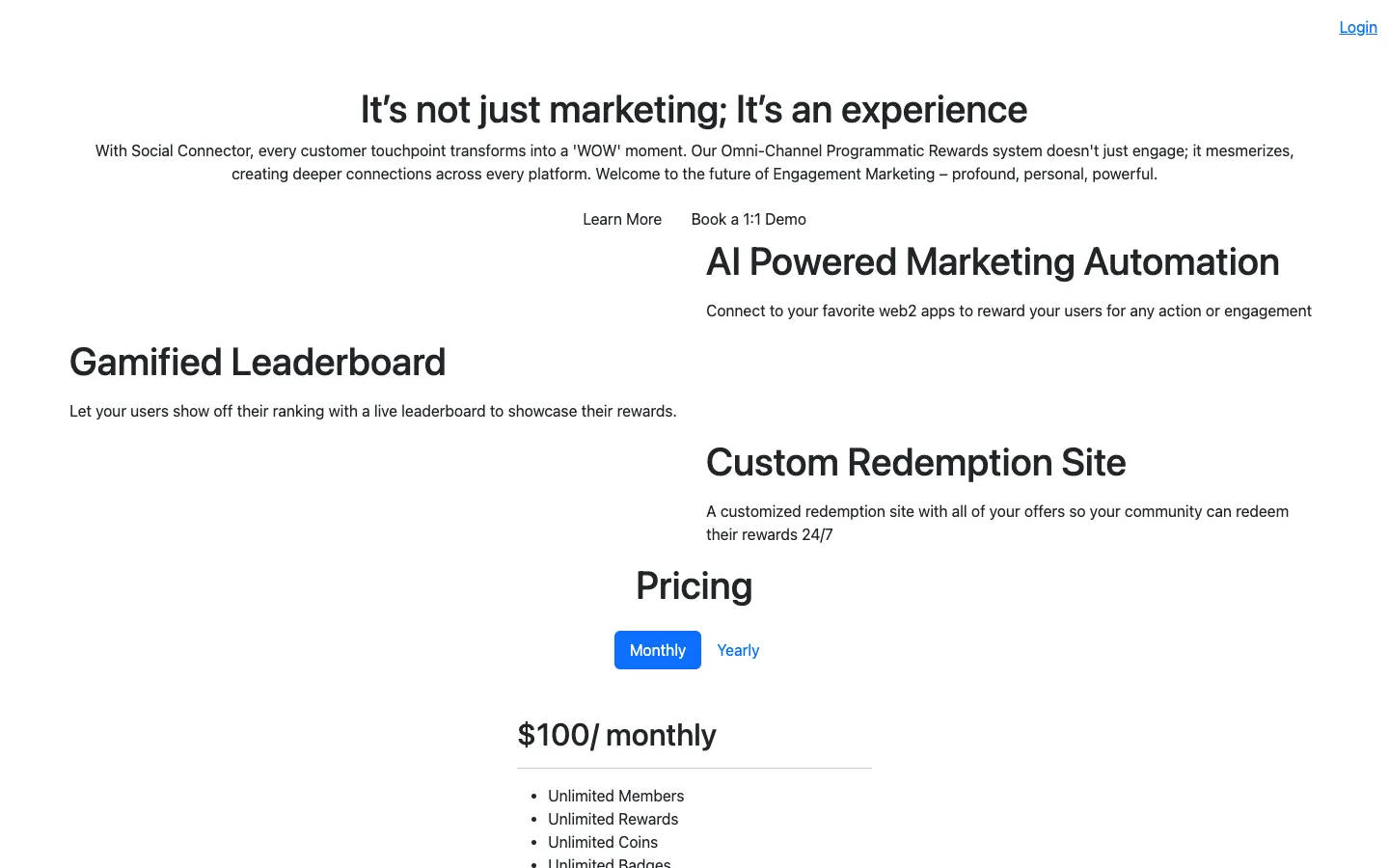Image resolution: width=1389 pixels, height=868 pixels.
Task: Click the Unlimited Badges list item
Action: pyautogui.click(x=609, y=862)
